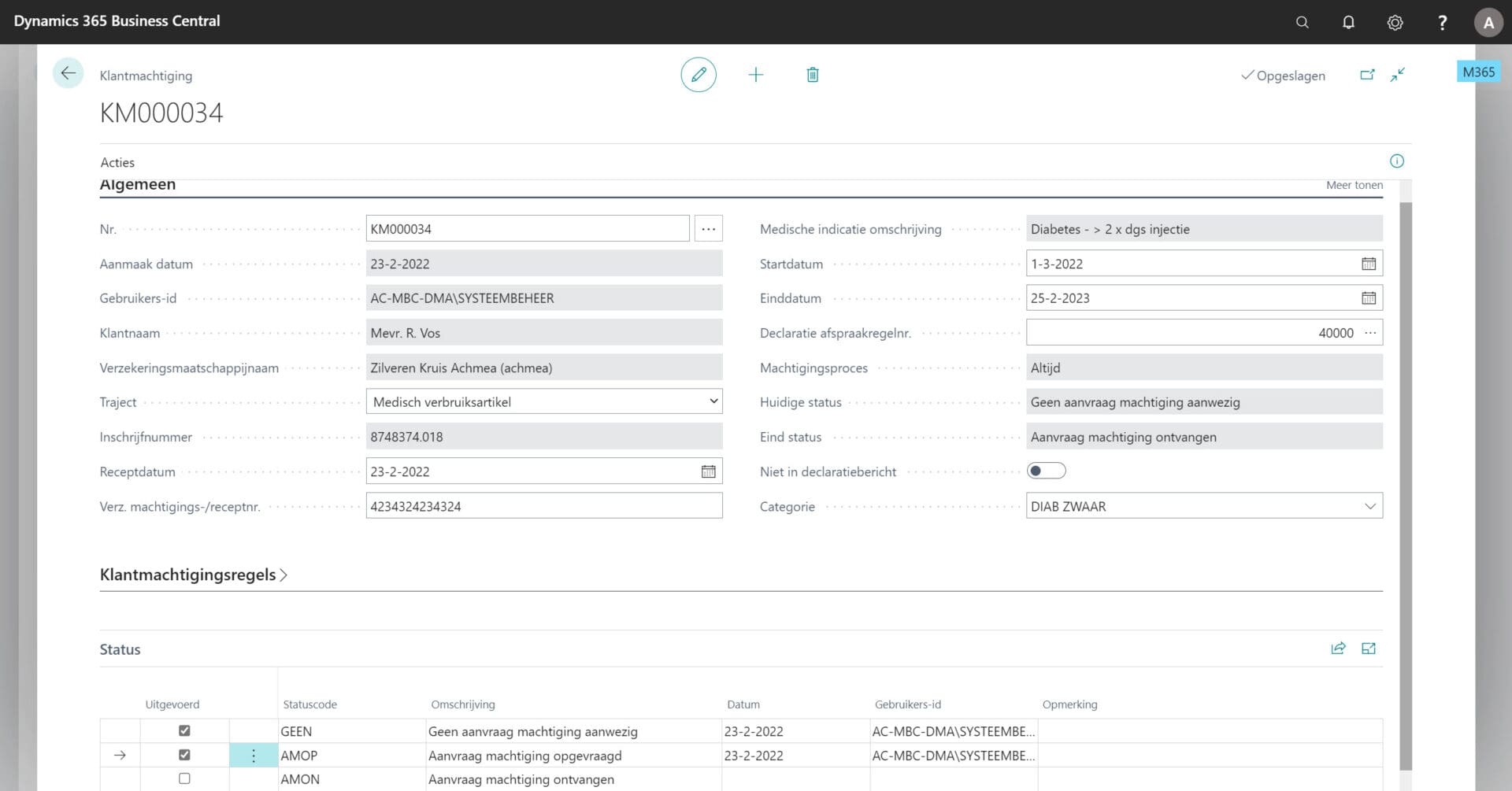Select the GEEN statuscode cell
This screenshot has width=1512, height=791.
coord(351,731)
